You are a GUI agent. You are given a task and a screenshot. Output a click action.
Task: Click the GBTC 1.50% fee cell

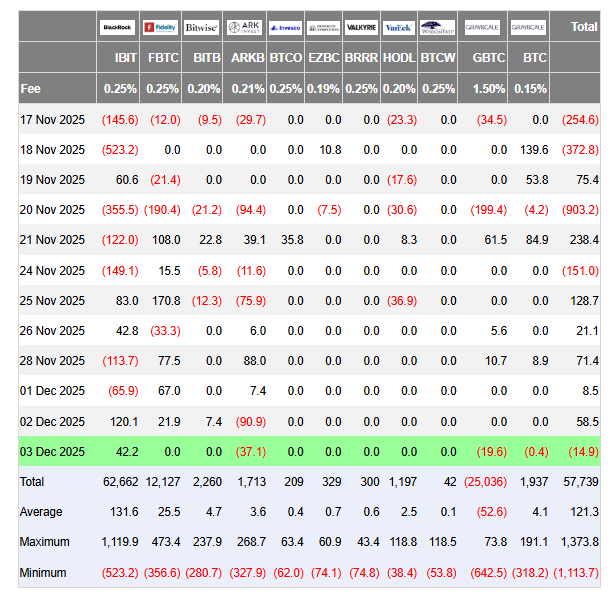pyautogui.click(x=488, y=89)
